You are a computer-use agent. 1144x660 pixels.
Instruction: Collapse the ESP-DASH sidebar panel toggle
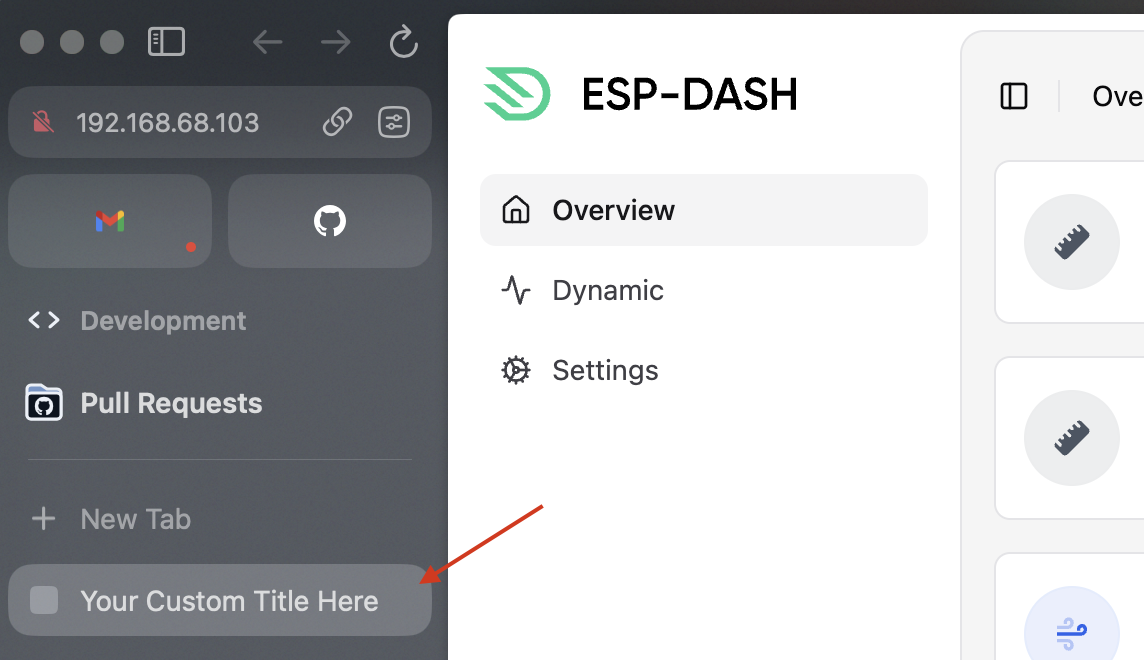click(1013, 96)
